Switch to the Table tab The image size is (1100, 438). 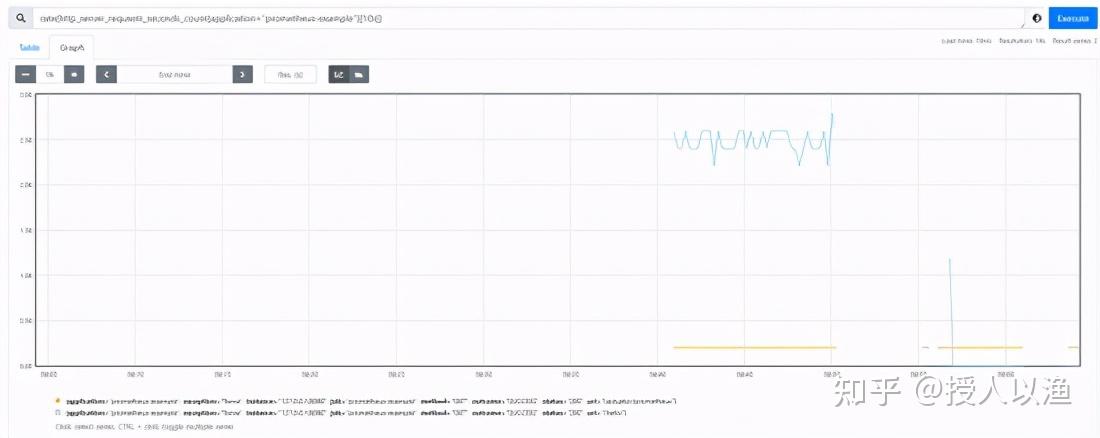click(30, 48)
